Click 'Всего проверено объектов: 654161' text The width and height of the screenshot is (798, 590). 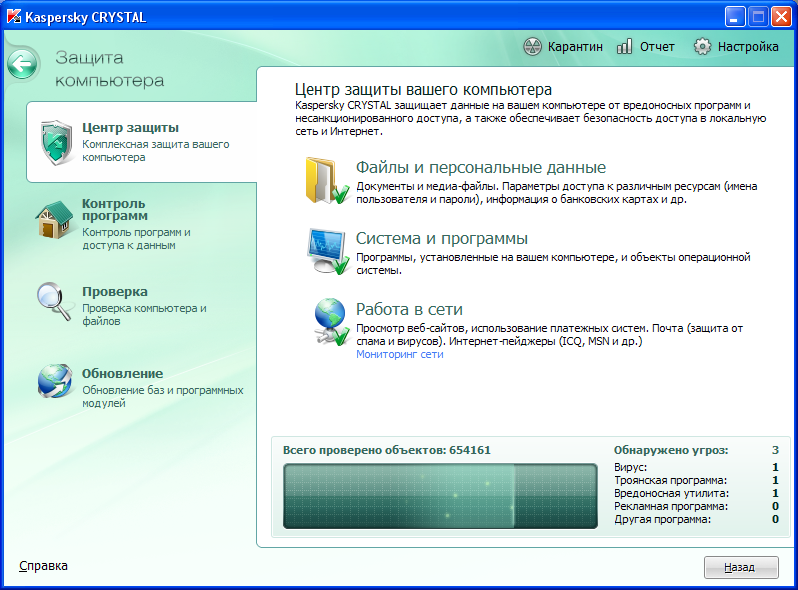(387, 450)
